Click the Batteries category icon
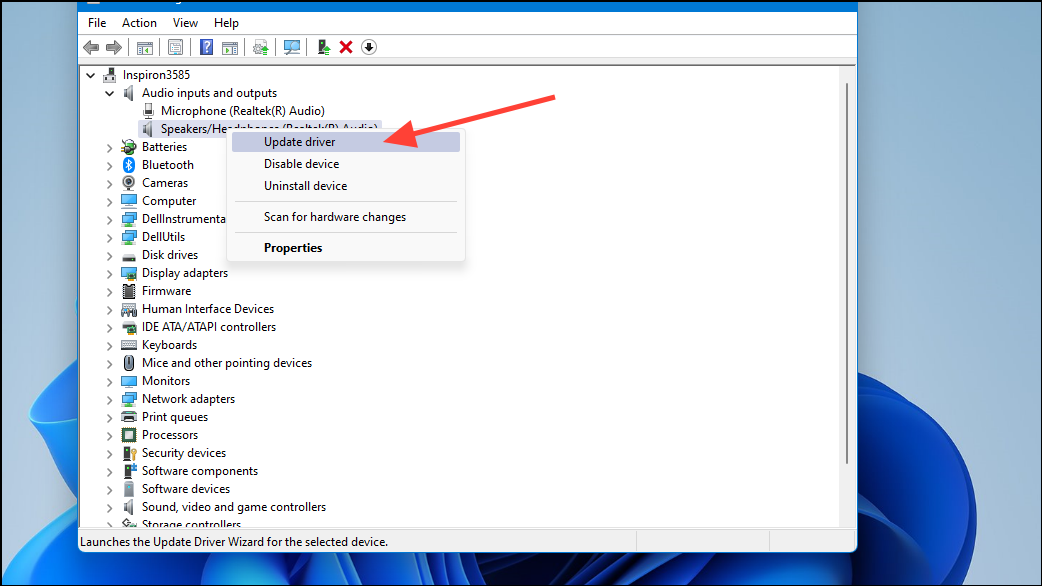The height and width of the screenshot is (586, 1042). 129,147
